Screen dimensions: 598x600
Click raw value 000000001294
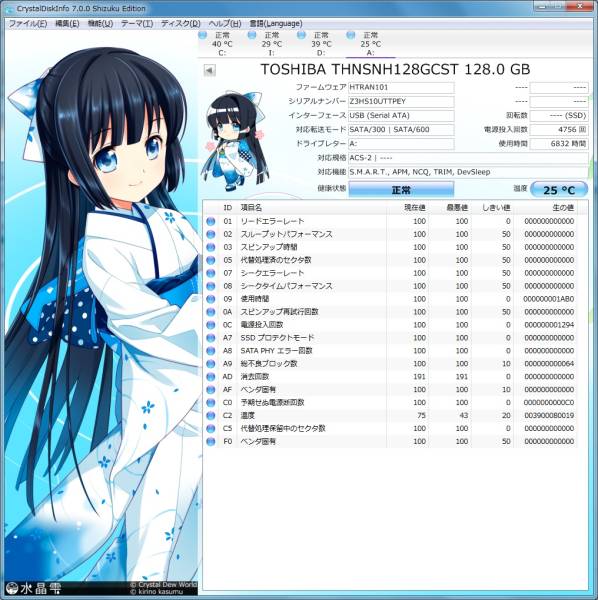pos(549,325)
